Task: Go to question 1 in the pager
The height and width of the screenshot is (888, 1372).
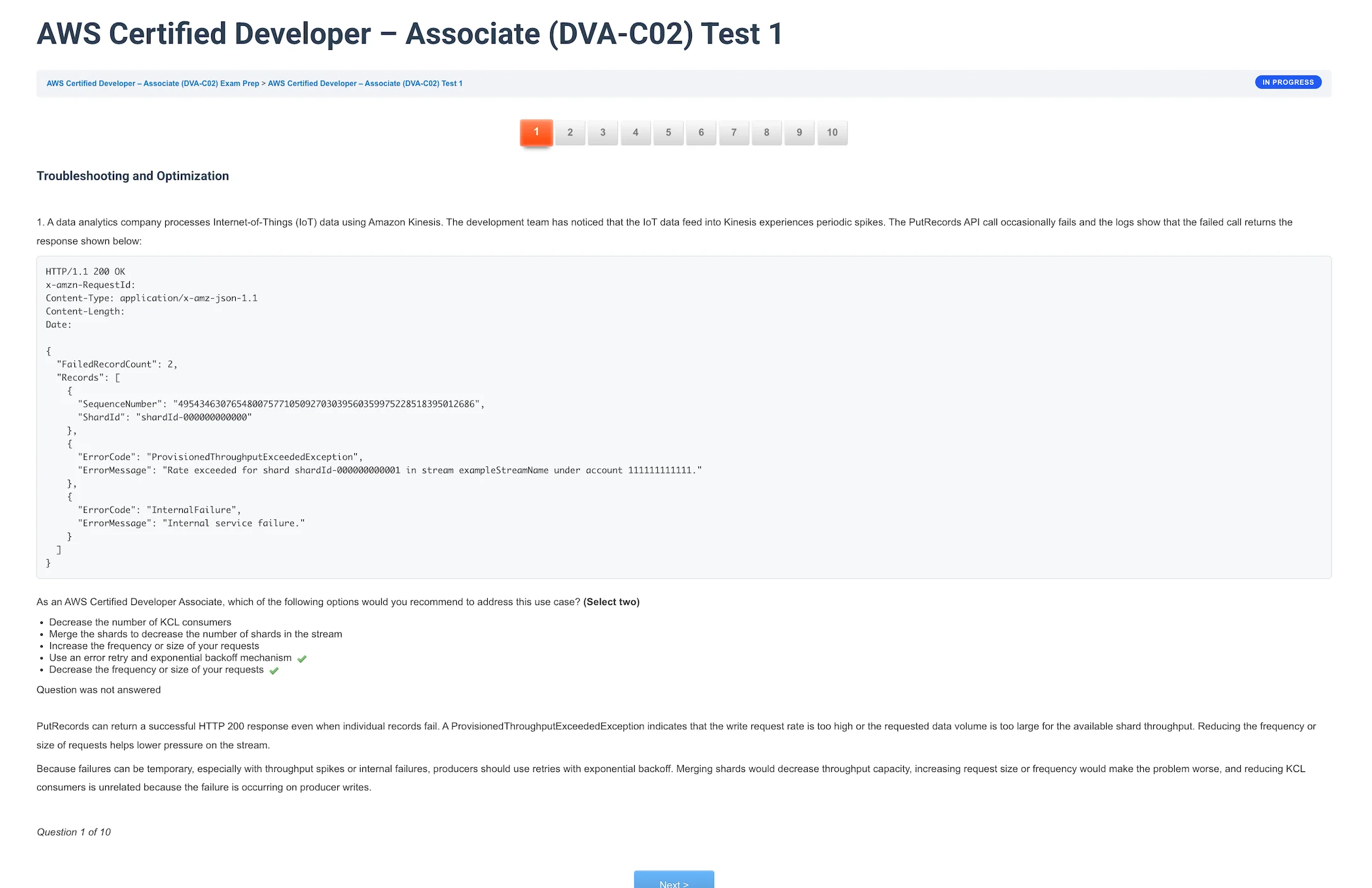Action: coord(536,132)
